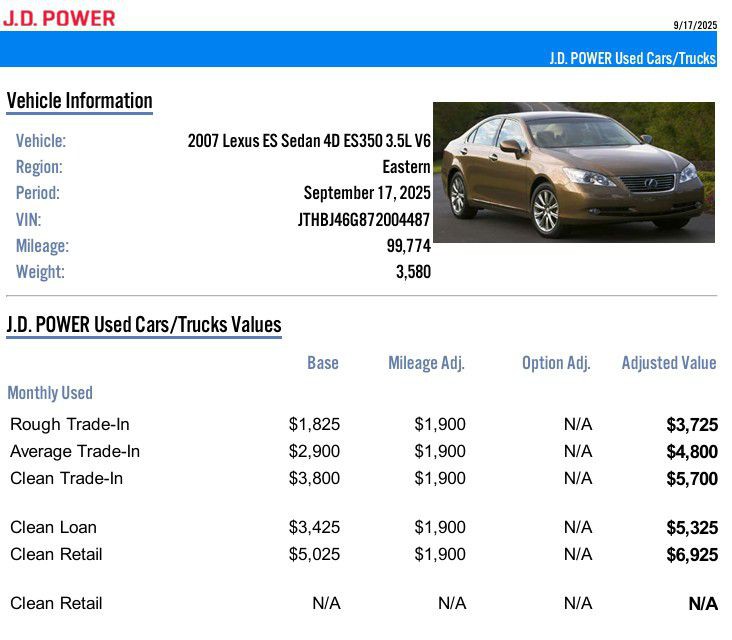Click the 'Mileage Adj.' column header
The width and height of the screenshot is (732, 640).
(426, 363)
